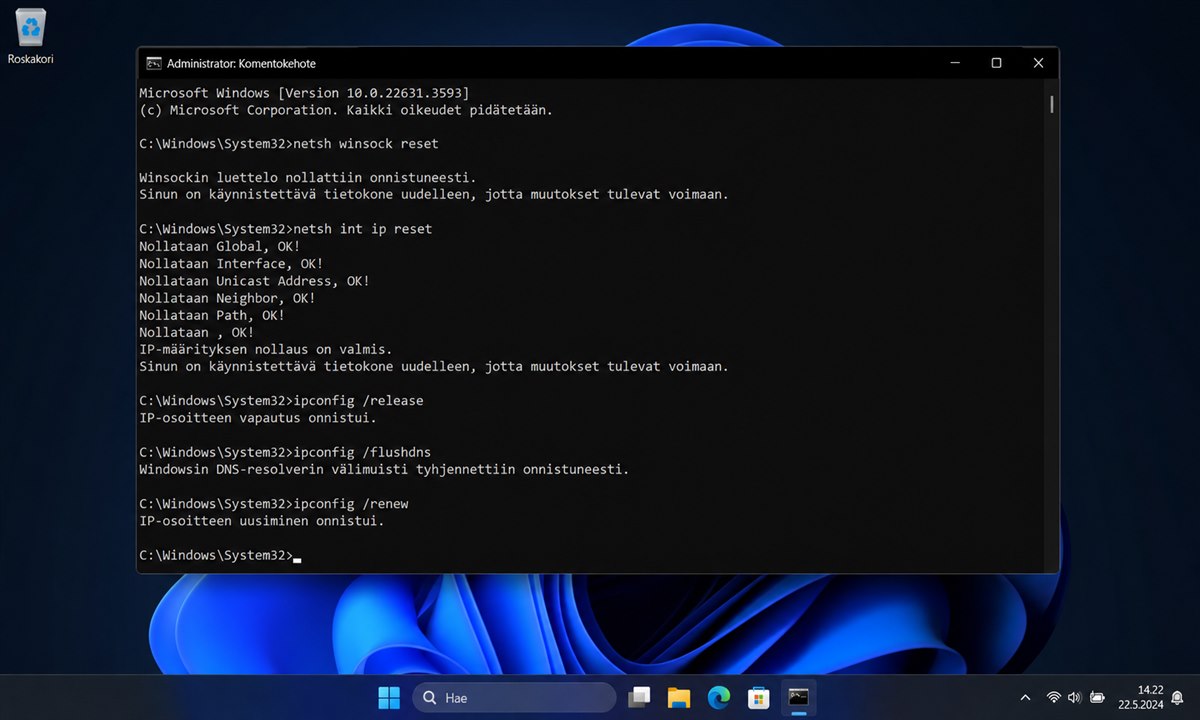Click the 'ipconfig /renew' command line

[274, 504]
